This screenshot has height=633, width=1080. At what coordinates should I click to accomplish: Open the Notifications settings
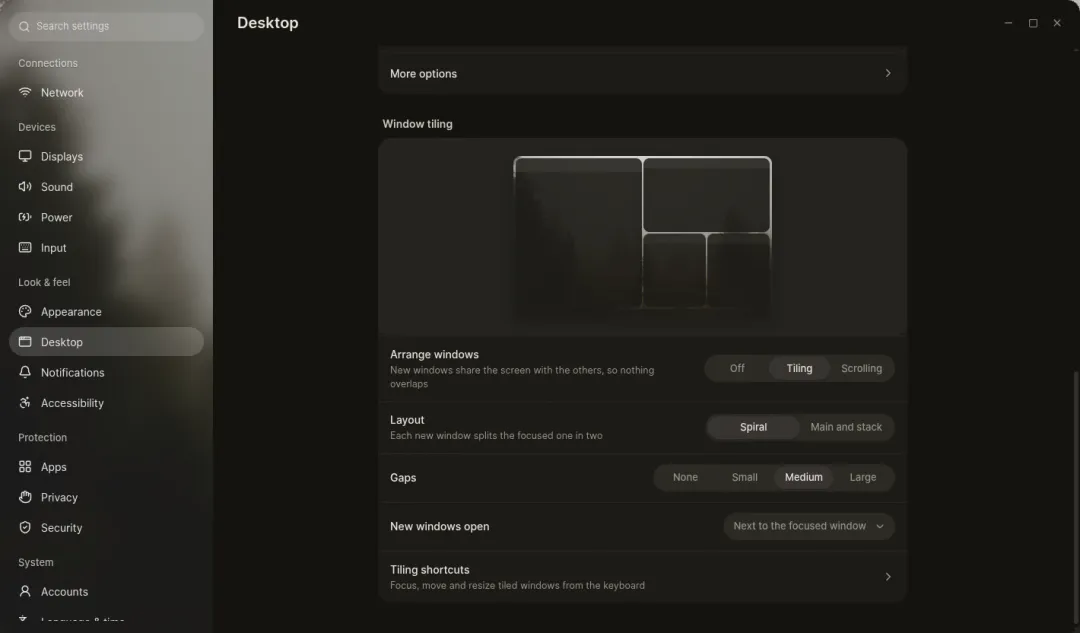point(106,372)
